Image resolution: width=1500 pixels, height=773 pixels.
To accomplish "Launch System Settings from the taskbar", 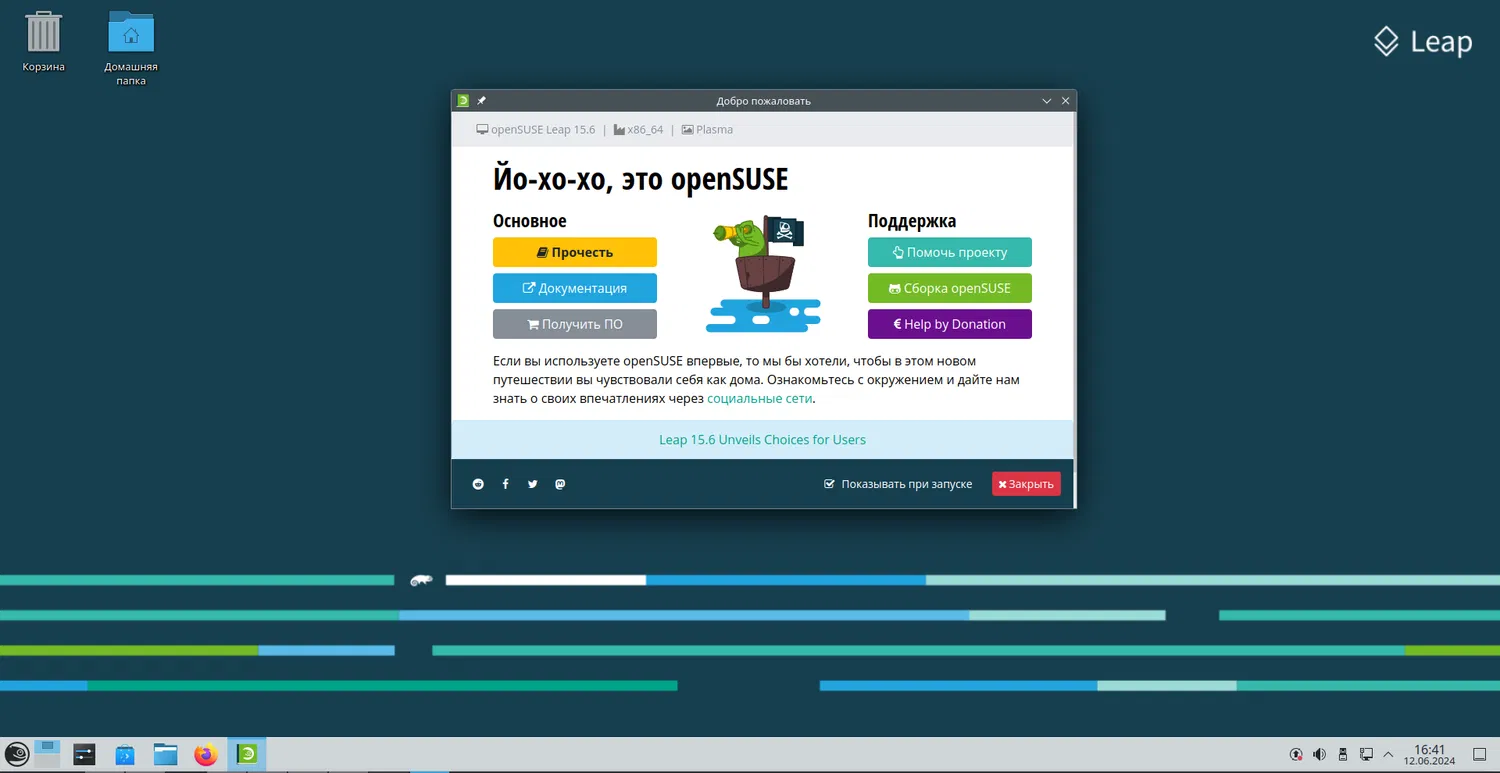I will pos(84,754).
